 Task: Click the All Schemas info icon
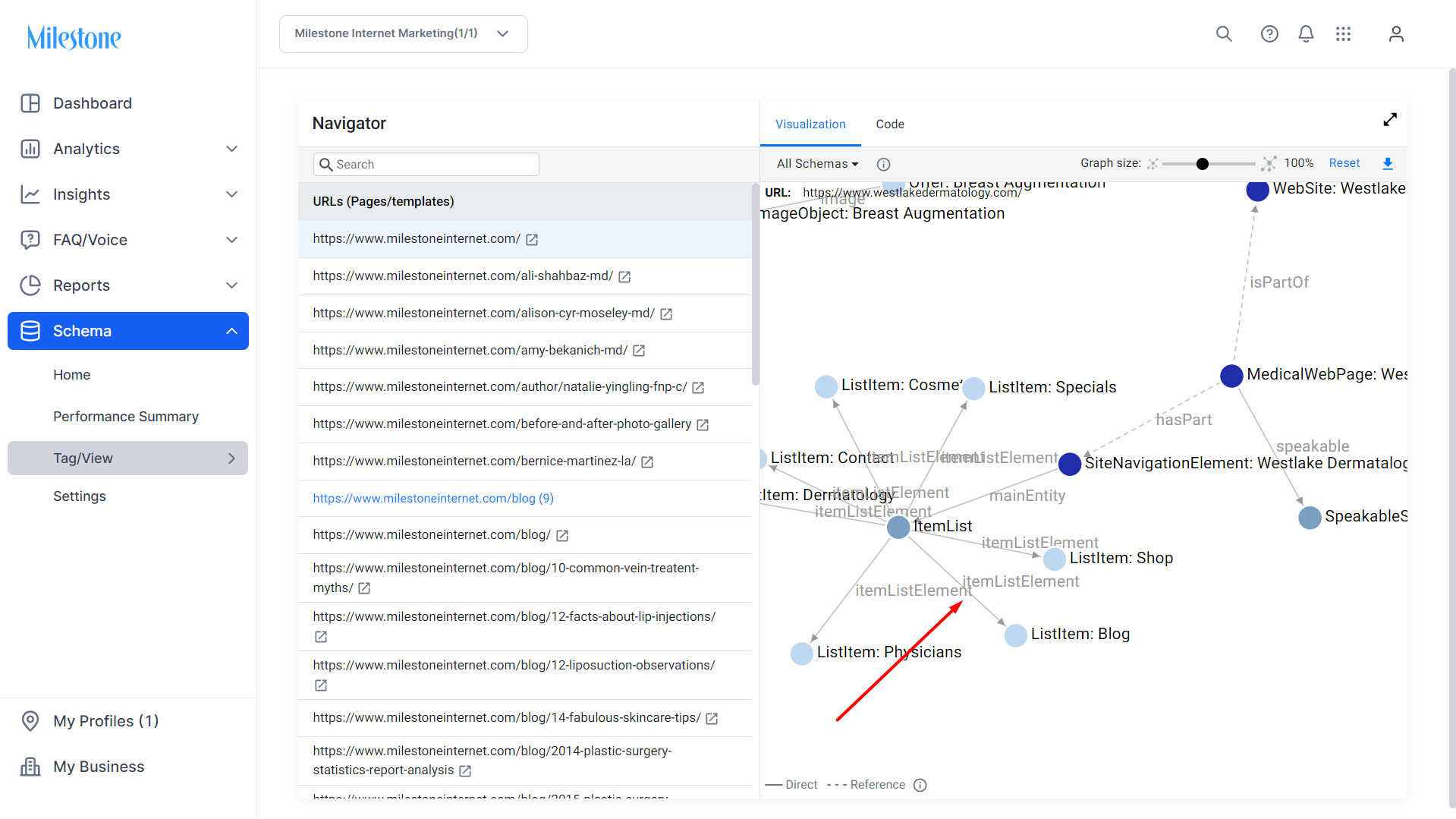[883, 164]
